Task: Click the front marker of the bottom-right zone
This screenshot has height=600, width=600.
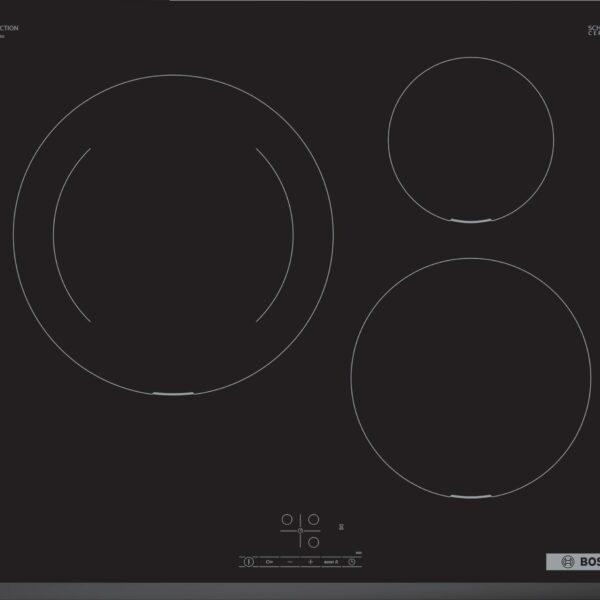Action: click(x=468, y=497)
